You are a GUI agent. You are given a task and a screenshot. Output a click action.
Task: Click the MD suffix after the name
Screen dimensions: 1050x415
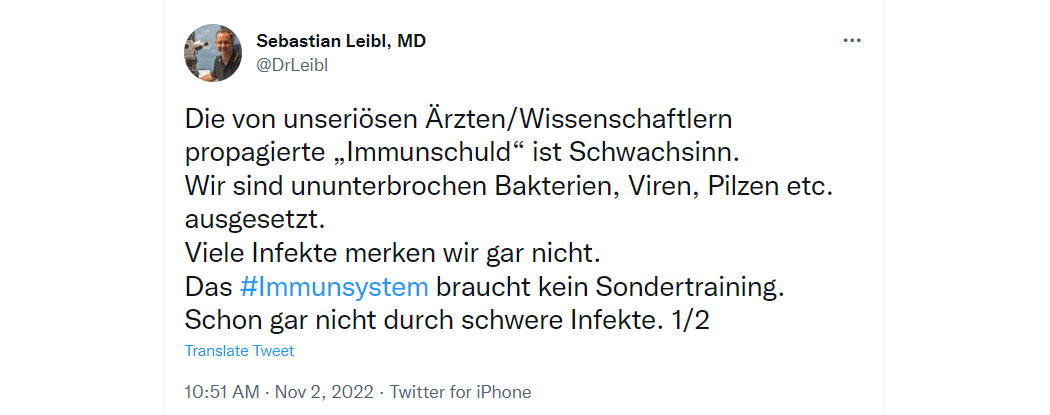pyautogui.click(x=412, y=42)
